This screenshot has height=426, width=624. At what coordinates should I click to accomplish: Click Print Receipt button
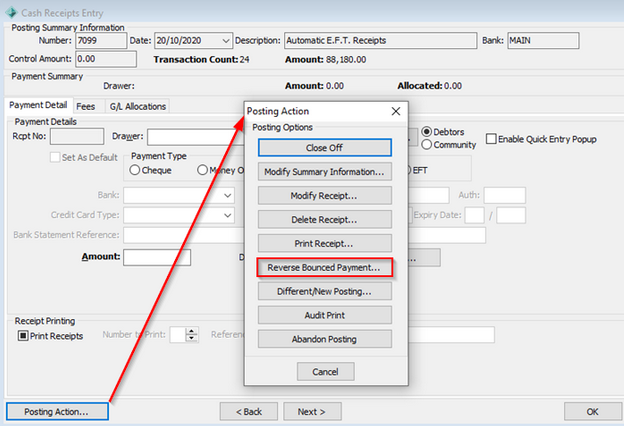325,243
